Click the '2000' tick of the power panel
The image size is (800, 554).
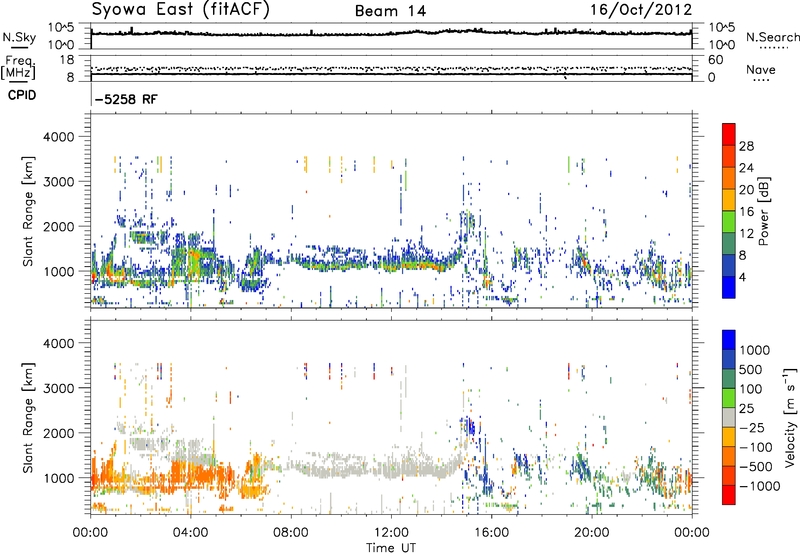tap(59, 226)
